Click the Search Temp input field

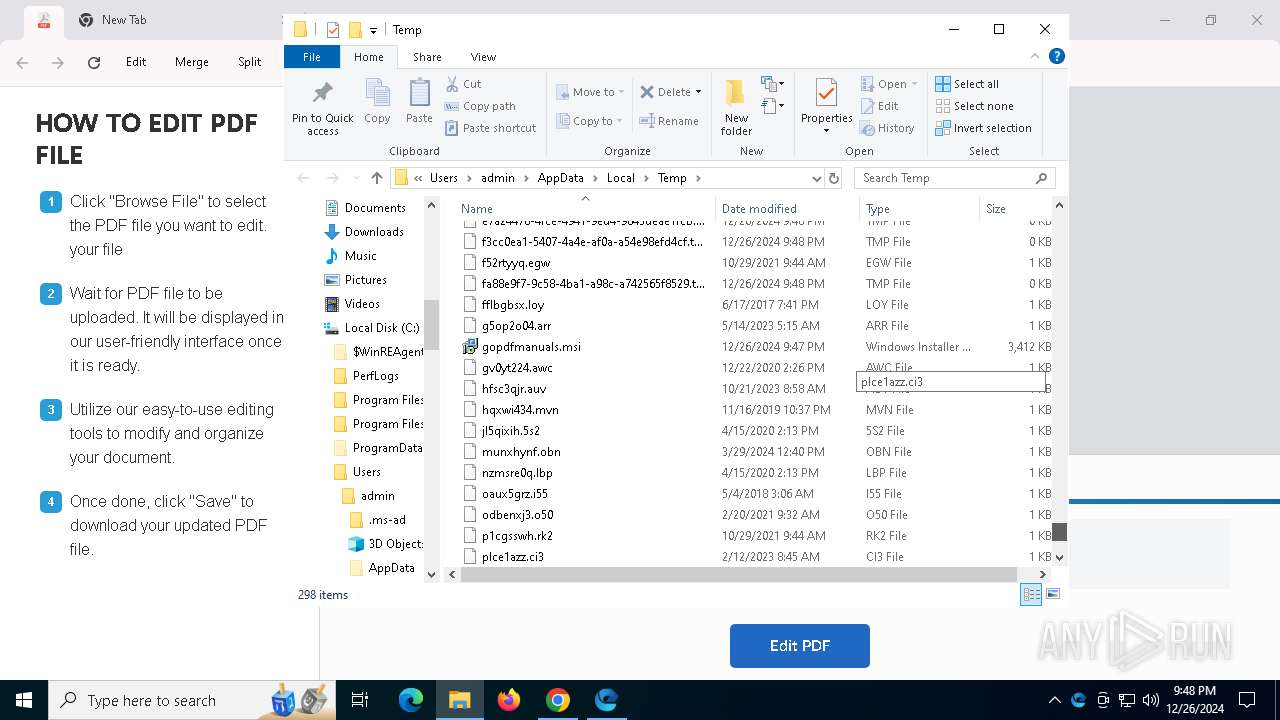click(x=946, y=178)
